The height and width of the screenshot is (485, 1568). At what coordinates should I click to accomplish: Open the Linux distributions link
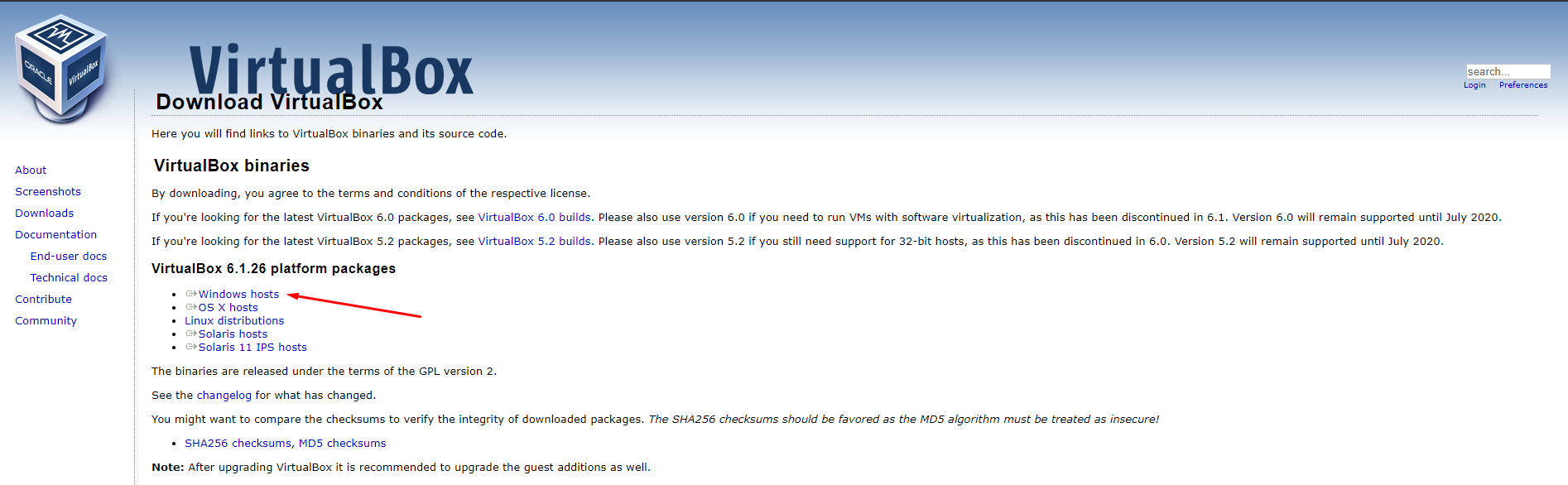tap(234, 320)
